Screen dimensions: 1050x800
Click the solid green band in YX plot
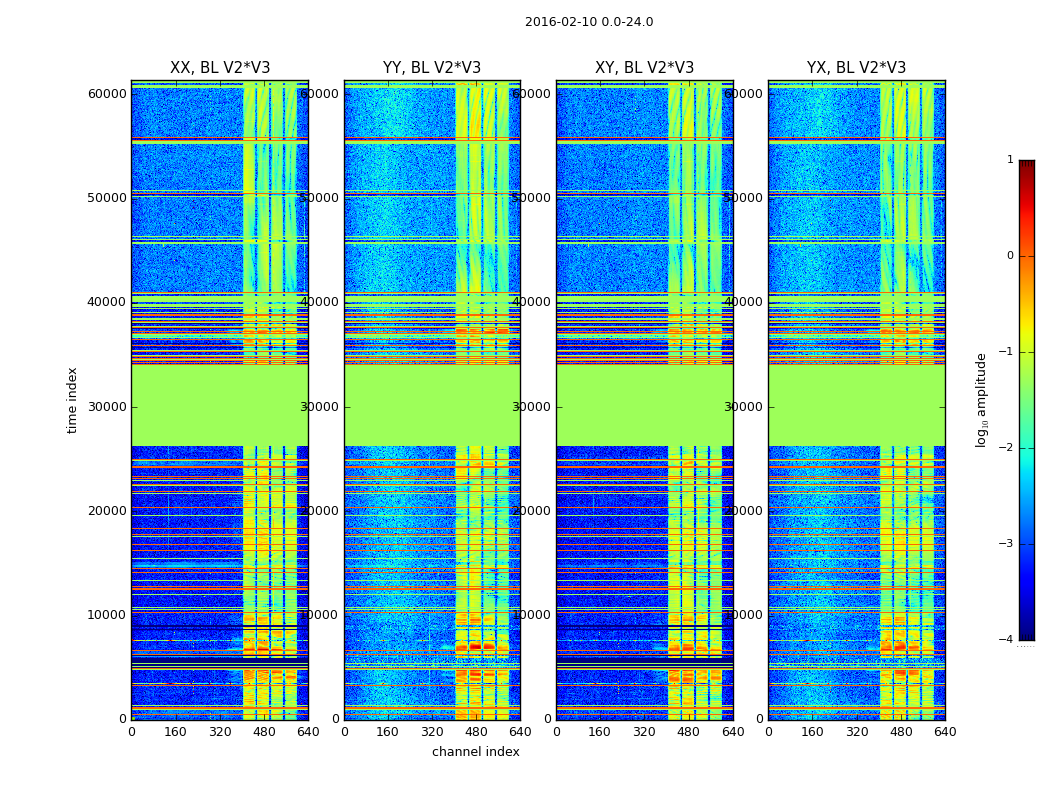(x=856, y=405)
